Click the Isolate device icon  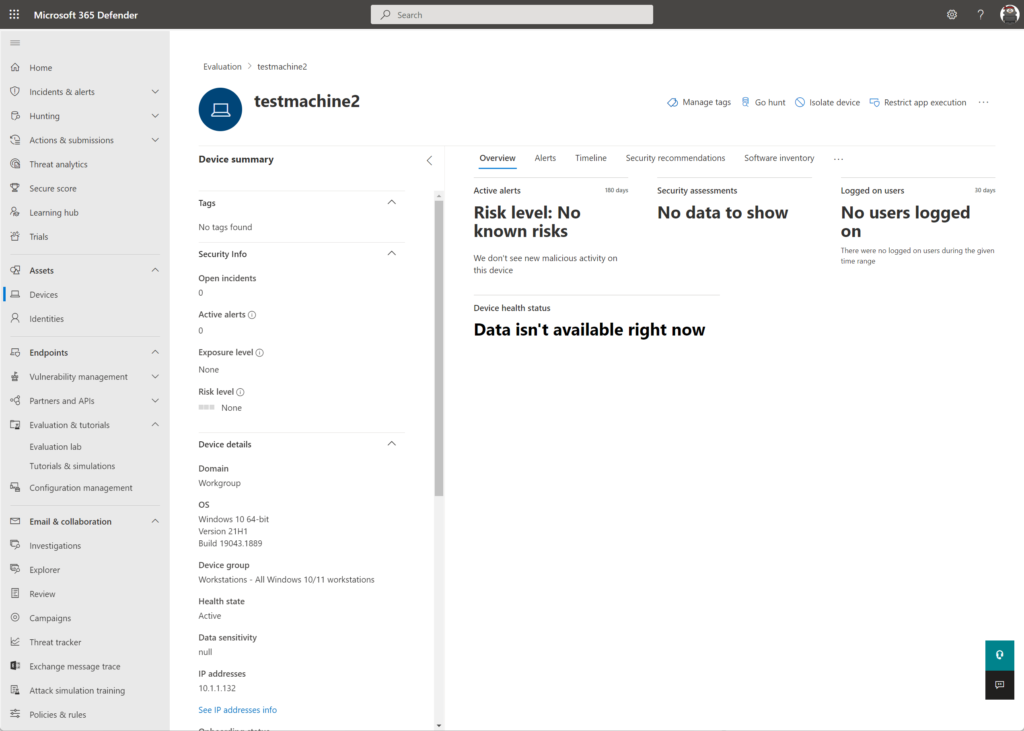point(799,103)
